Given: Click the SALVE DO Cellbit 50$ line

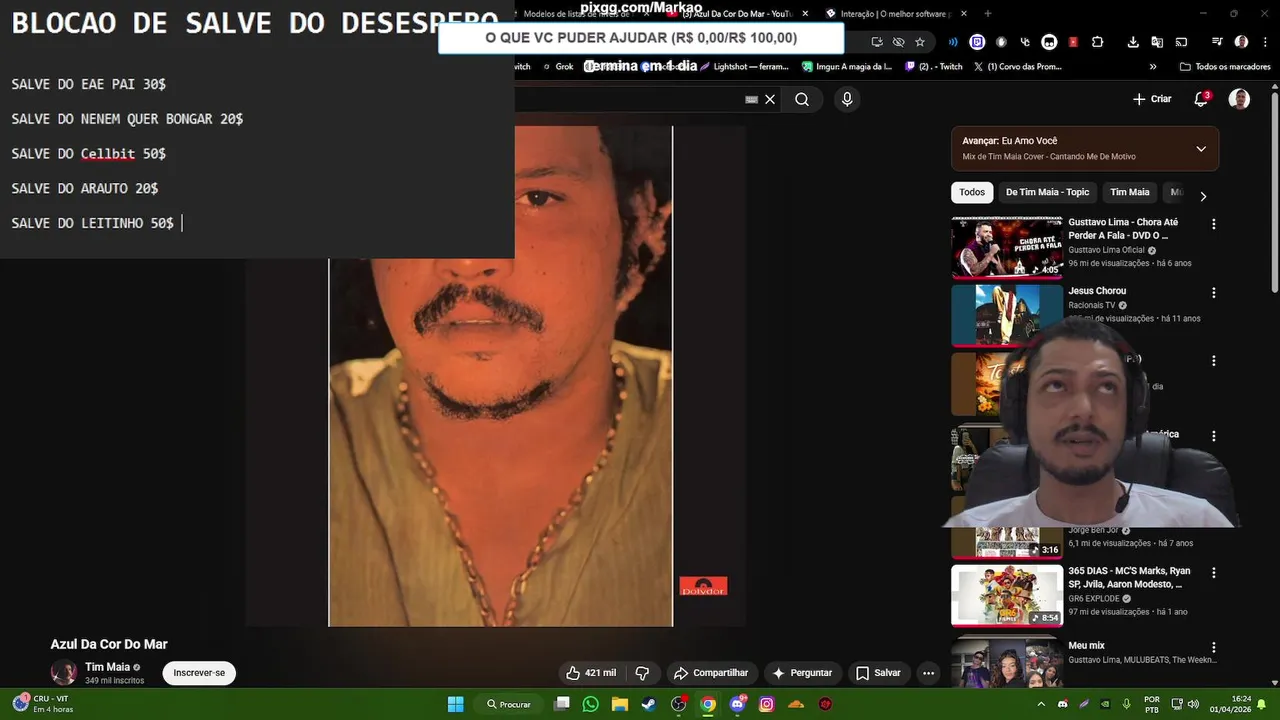Looking at the screenshot, I should pyautogui.click(x=88, y=154).
